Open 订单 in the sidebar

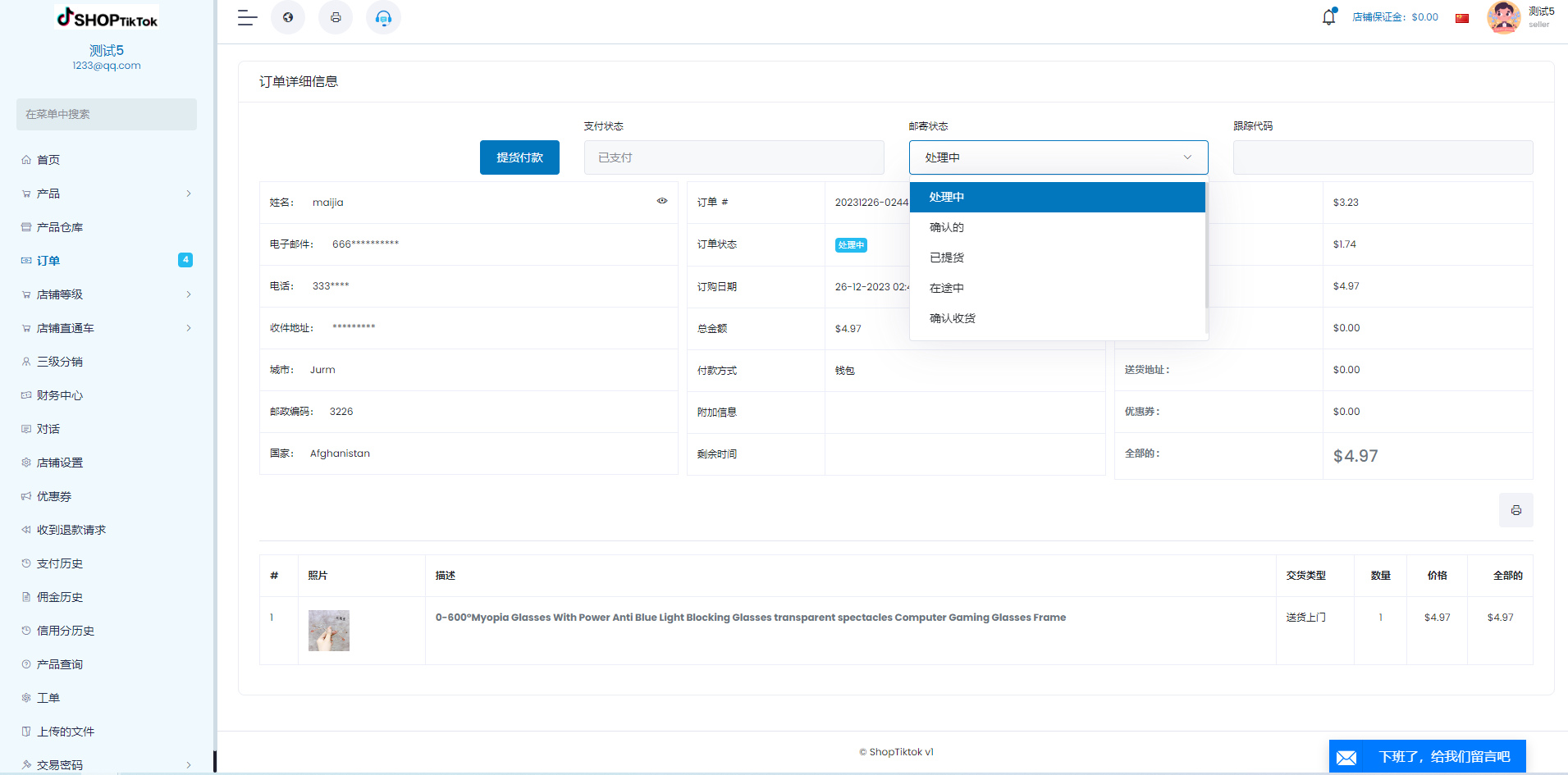(x=48, y=261)
